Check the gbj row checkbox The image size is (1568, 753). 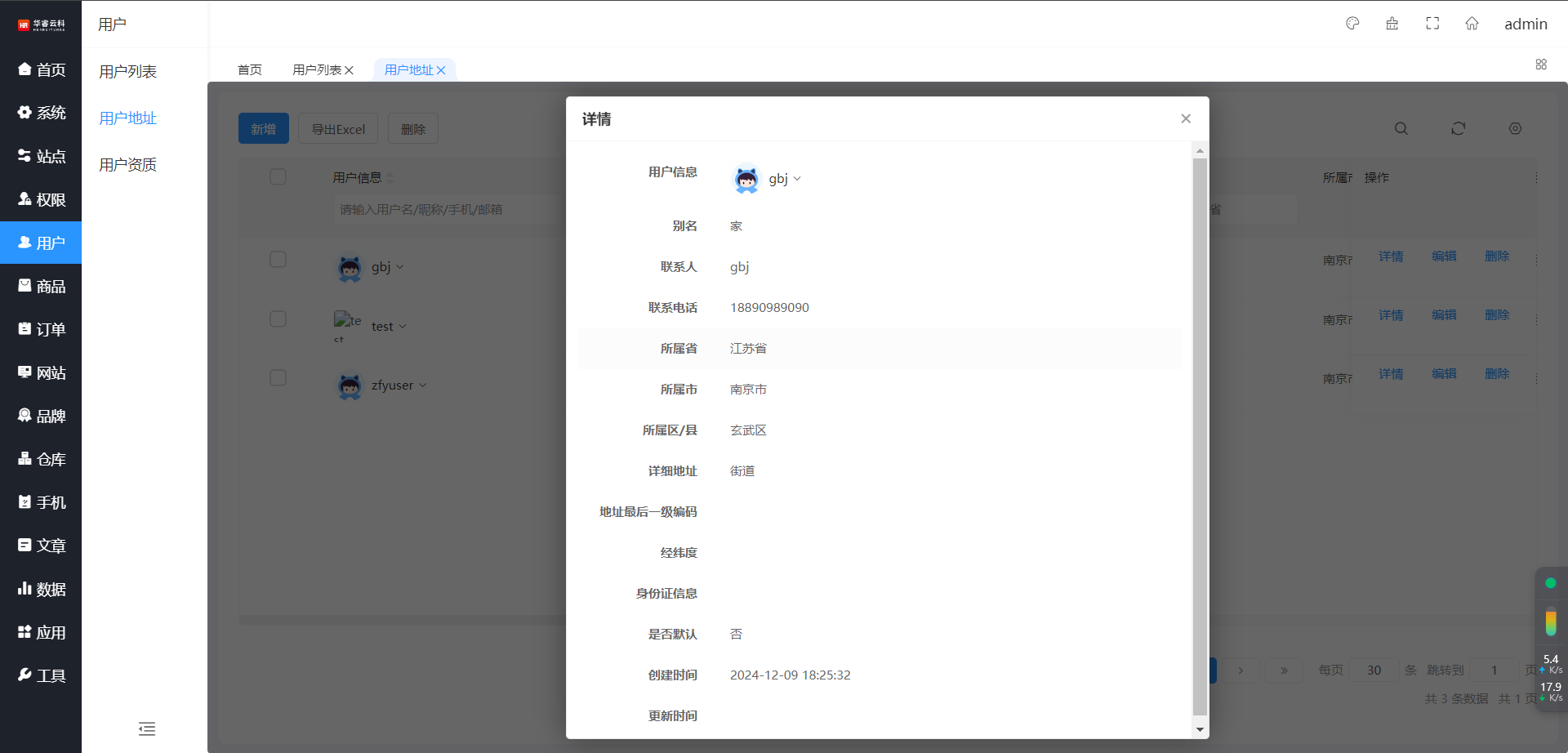pyautogui.click(x=278, y=260)
